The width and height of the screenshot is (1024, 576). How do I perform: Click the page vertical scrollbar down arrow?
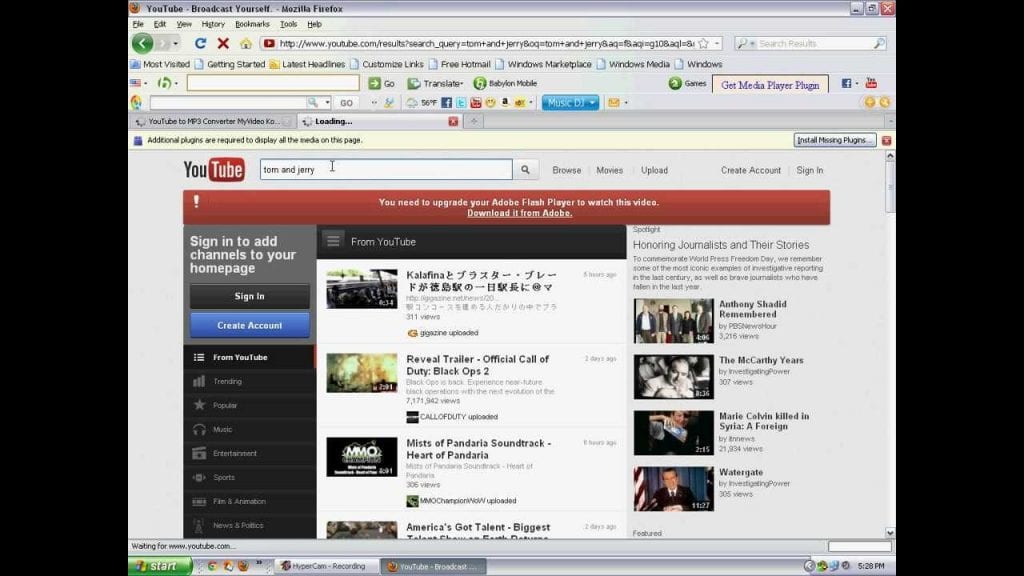click(890, 533)
